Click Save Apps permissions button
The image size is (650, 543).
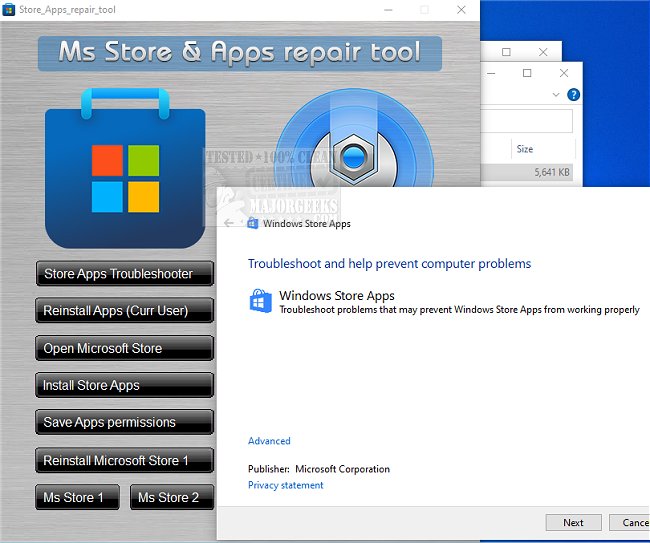tap(124, 422)
